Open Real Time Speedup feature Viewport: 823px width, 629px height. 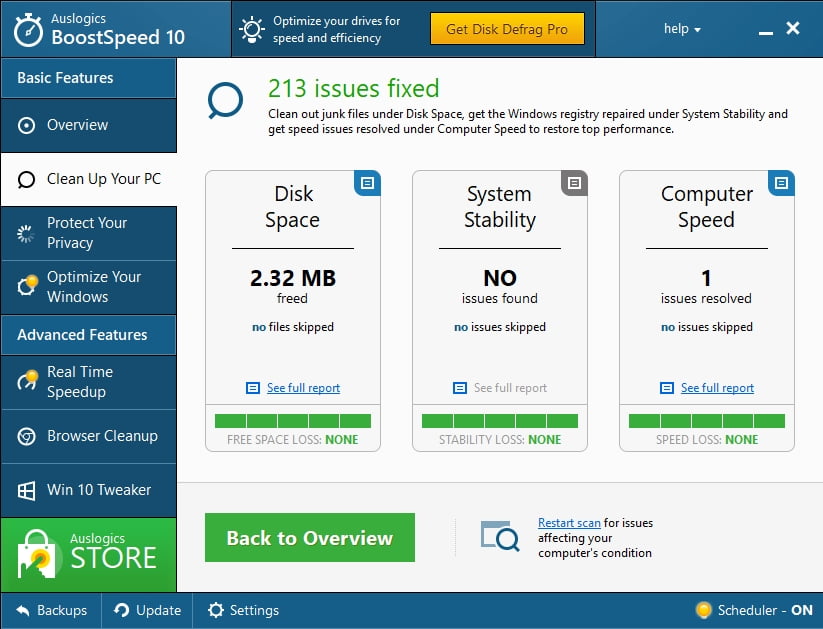[89, 382]
